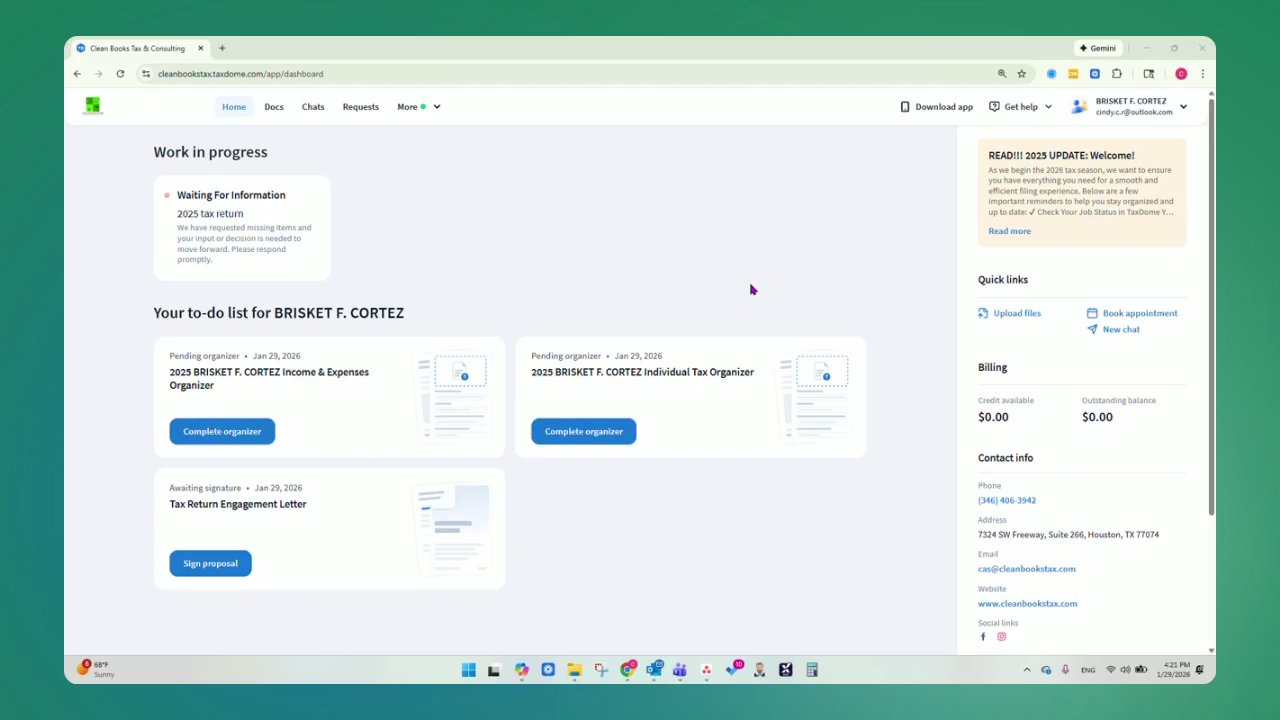
Task: Click the New chat paper plane icon
Action: click(1092, 329)
